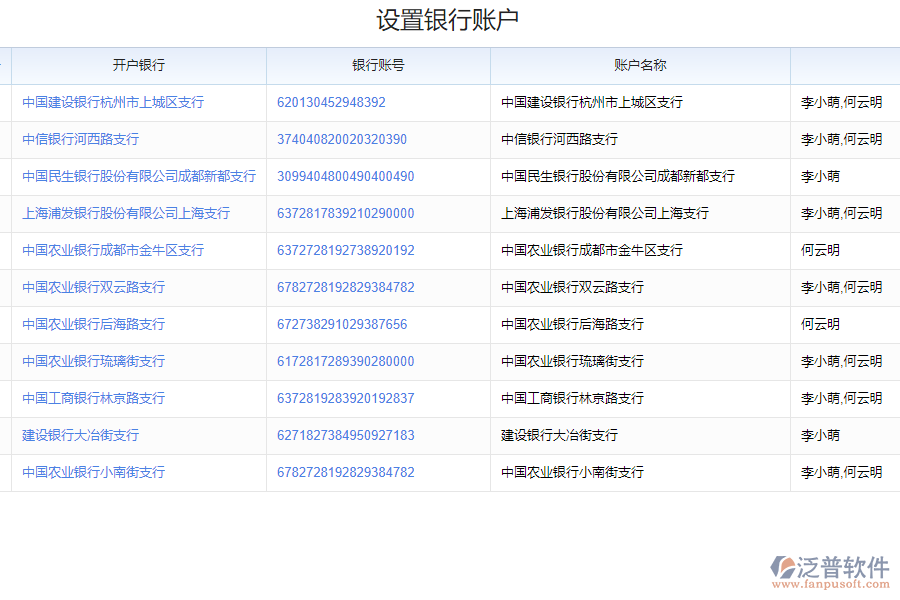Click the 账户名称 column header

[x=640, y=64]
